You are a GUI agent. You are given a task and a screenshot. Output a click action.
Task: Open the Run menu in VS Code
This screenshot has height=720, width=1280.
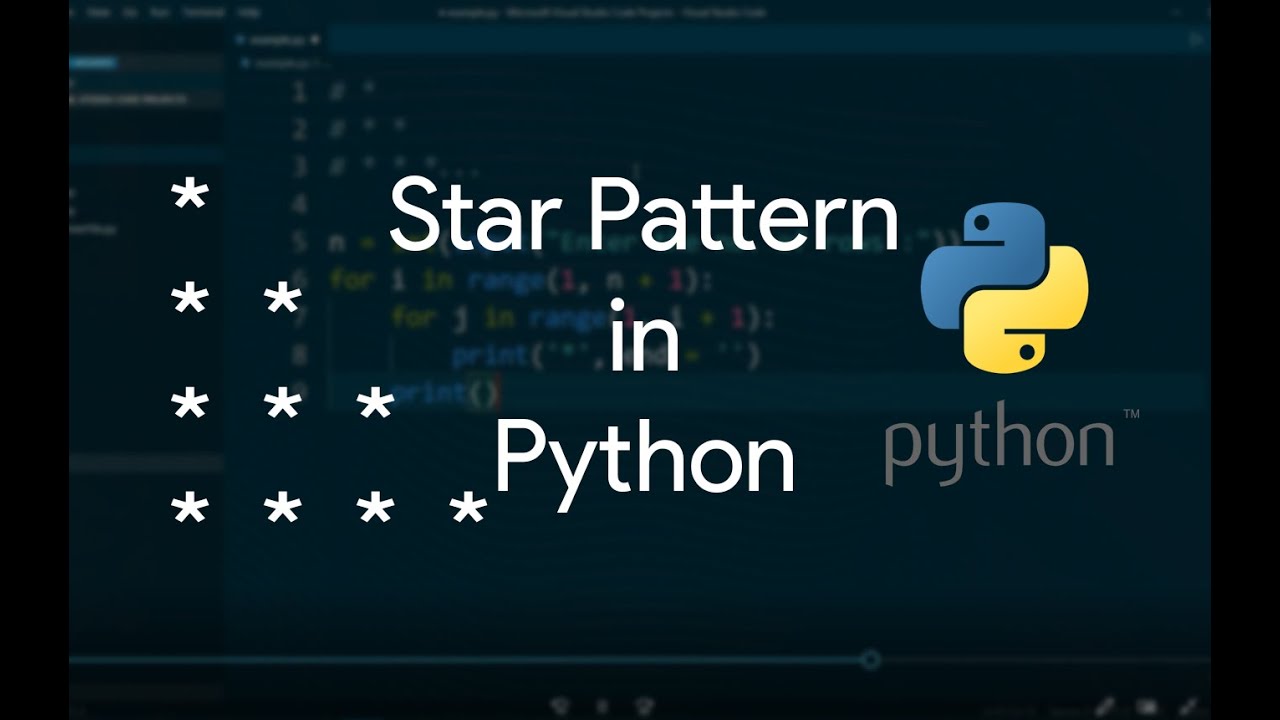(160, 12)
